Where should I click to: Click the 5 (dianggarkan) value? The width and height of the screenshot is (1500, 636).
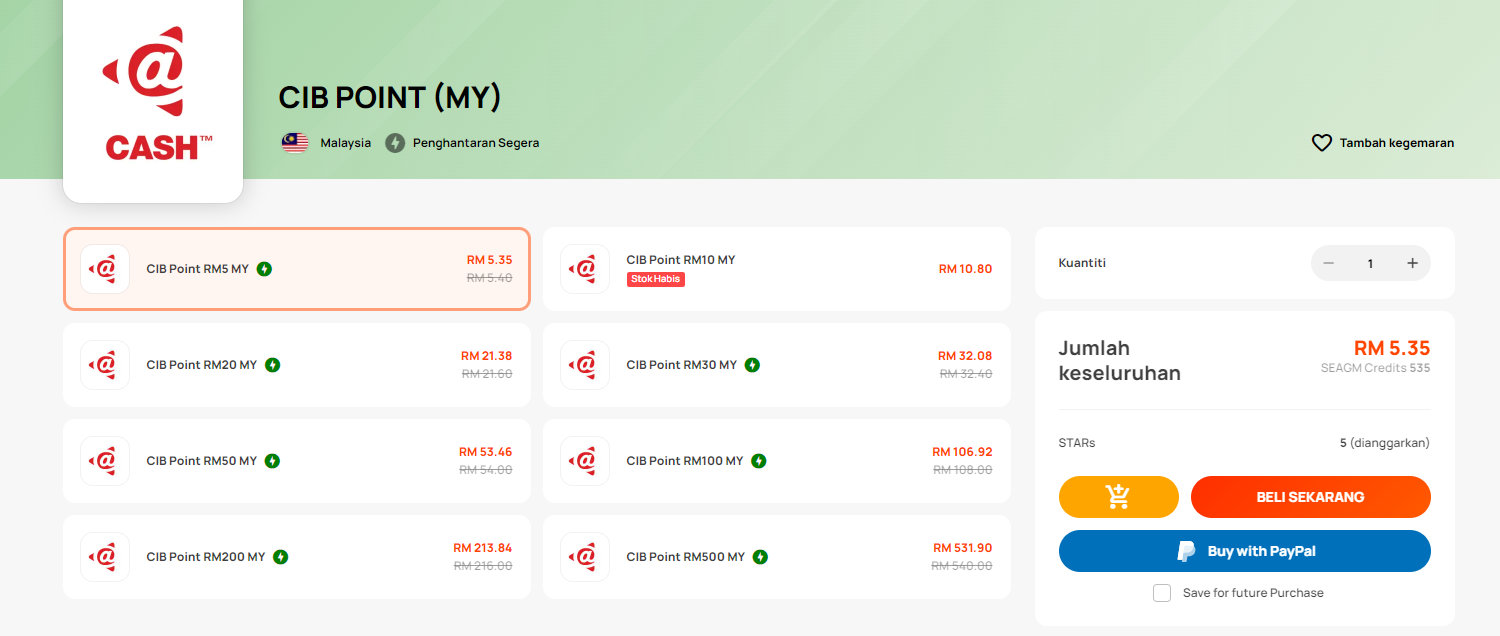1385,442
